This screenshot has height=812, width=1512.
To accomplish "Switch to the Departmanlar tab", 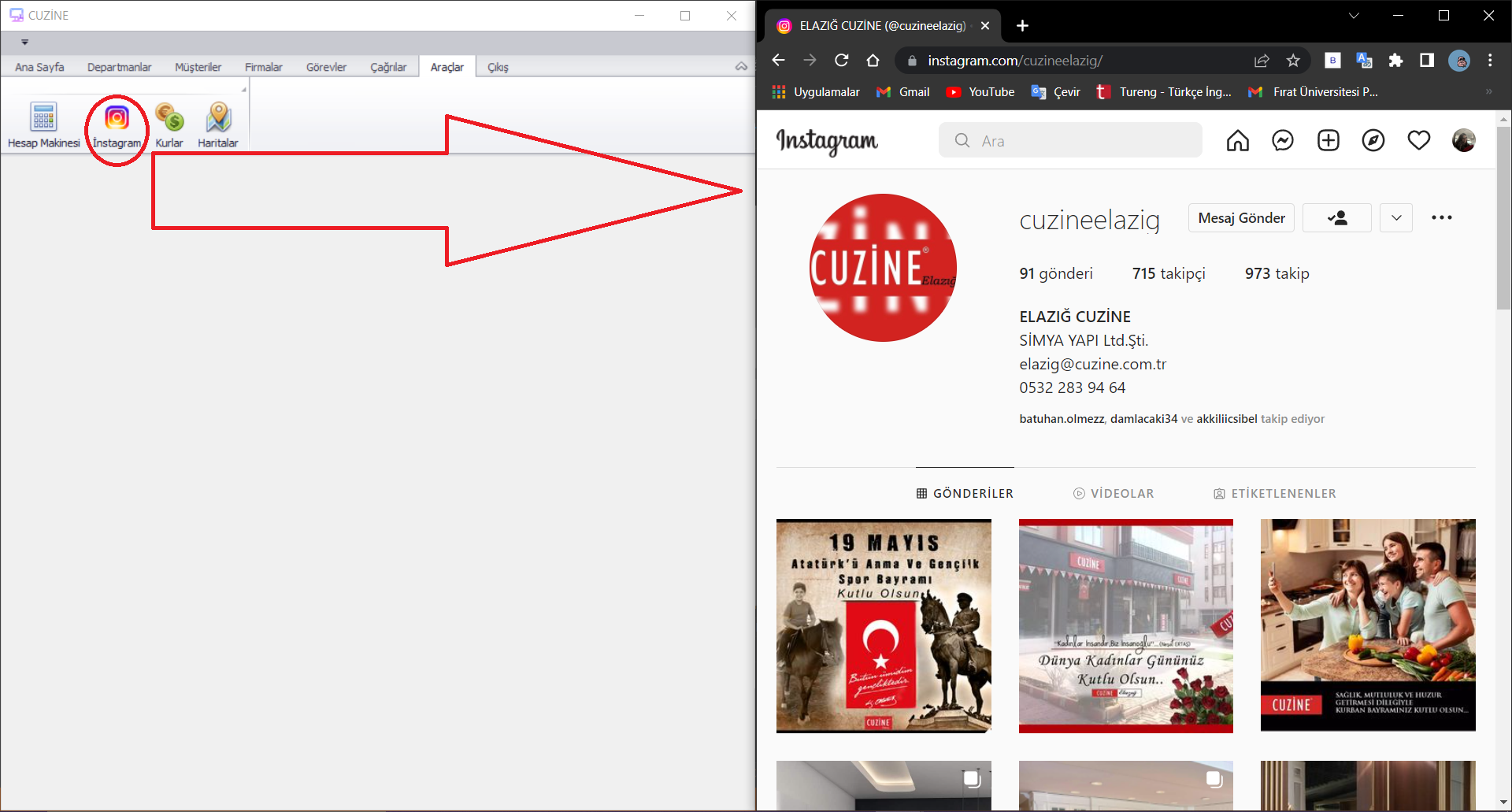I will click(119, 67).
